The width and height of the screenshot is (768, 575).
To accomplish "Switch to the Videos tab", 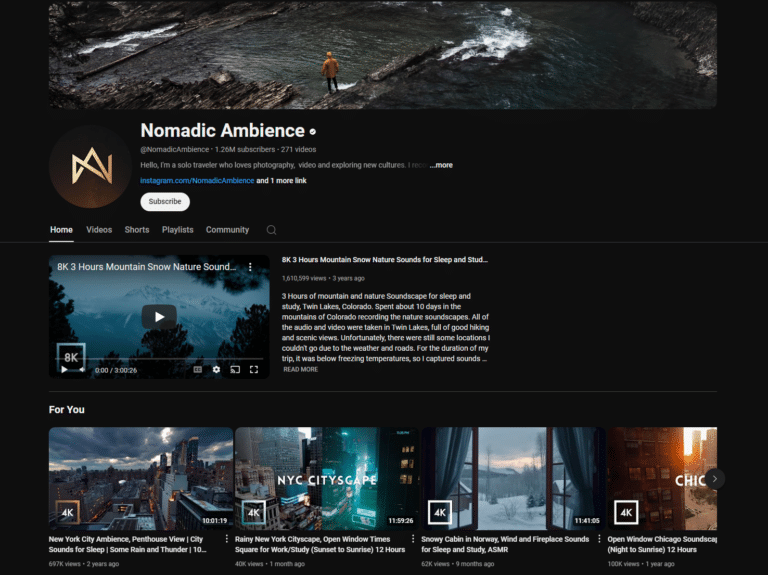I will (x=99, y=230).
